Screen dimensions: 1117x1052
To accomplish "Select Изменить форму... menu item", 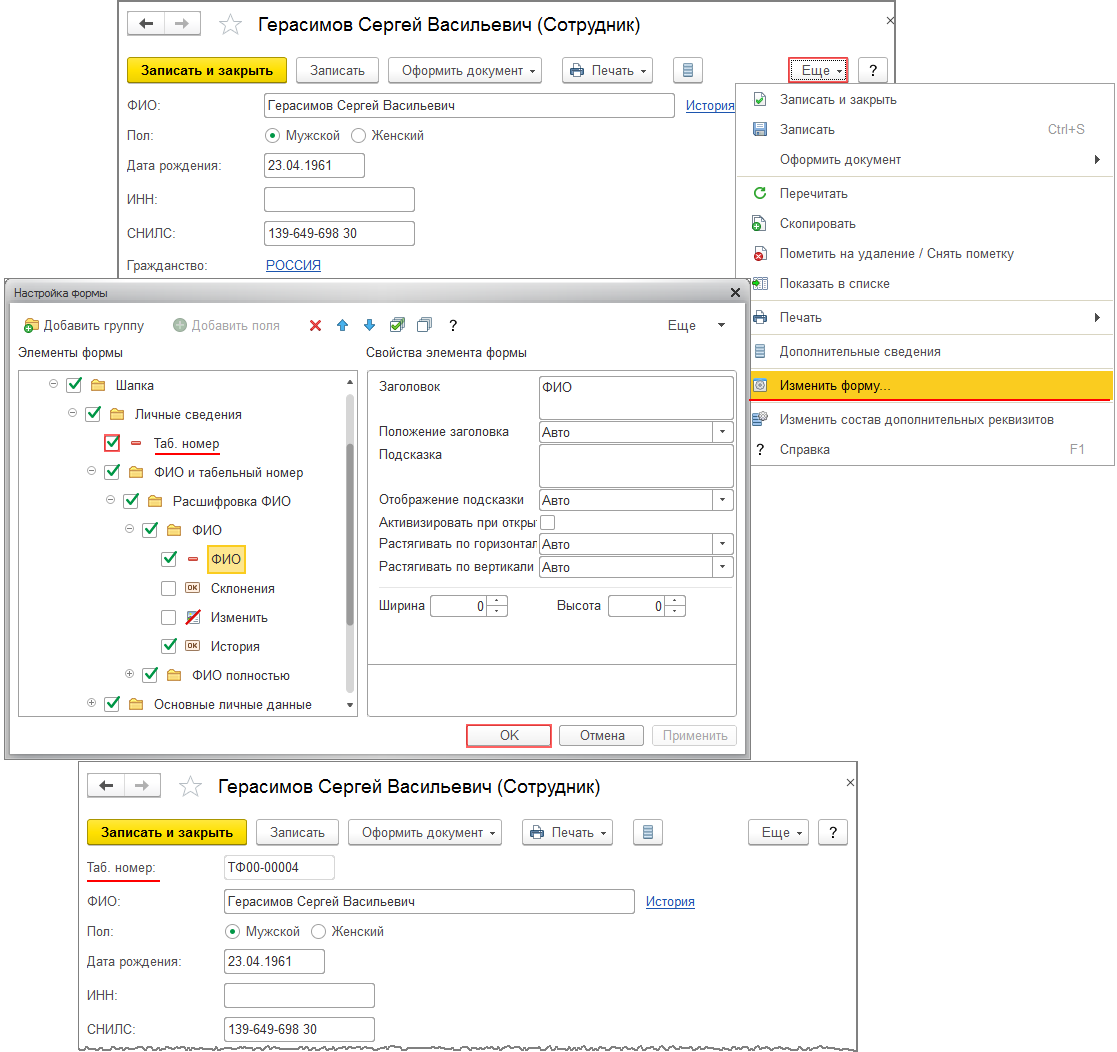I will (931, 385).
